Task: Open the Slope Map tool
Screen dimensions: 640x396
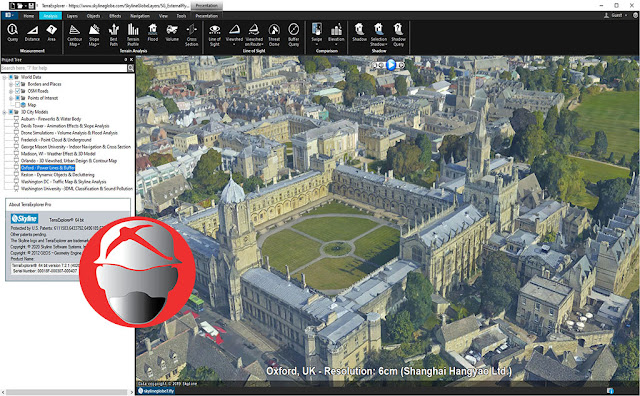Action: [94, 35]
